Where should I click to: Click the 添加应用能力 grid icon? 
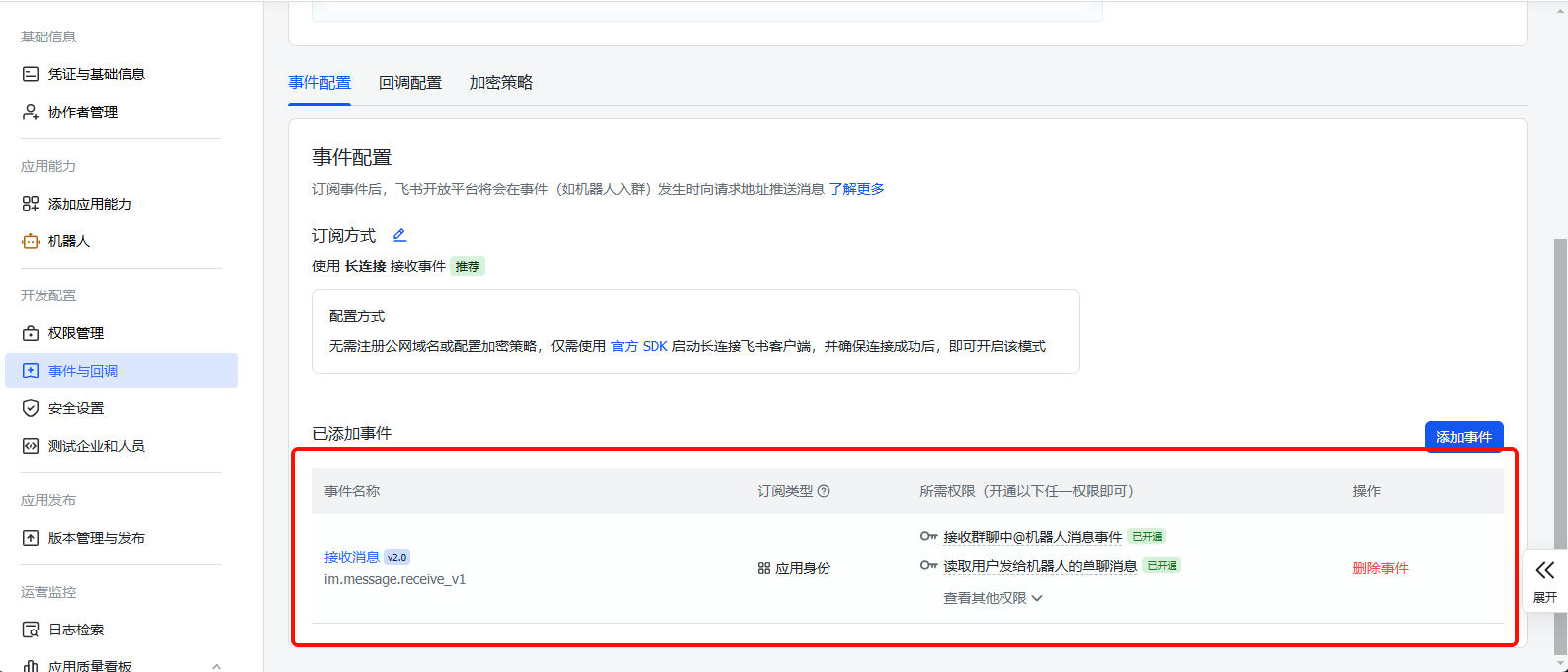click(x=31, y=204)
